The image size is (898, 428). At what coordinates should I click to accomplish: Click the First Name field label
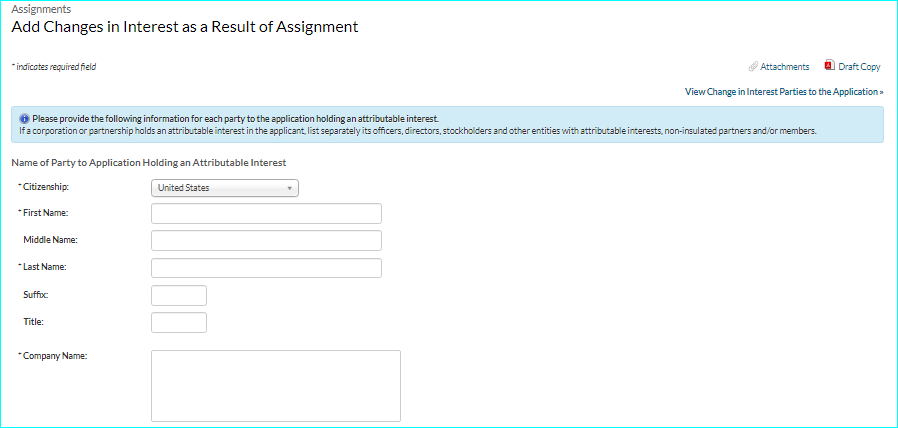tap(47, 213)
